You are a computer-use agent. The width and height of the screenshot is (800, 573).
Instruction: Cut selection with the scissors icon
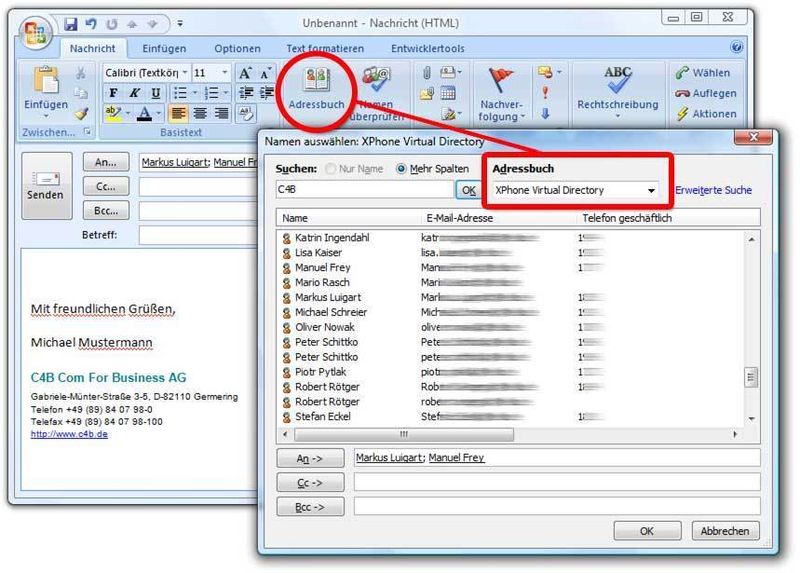(80, 73)
